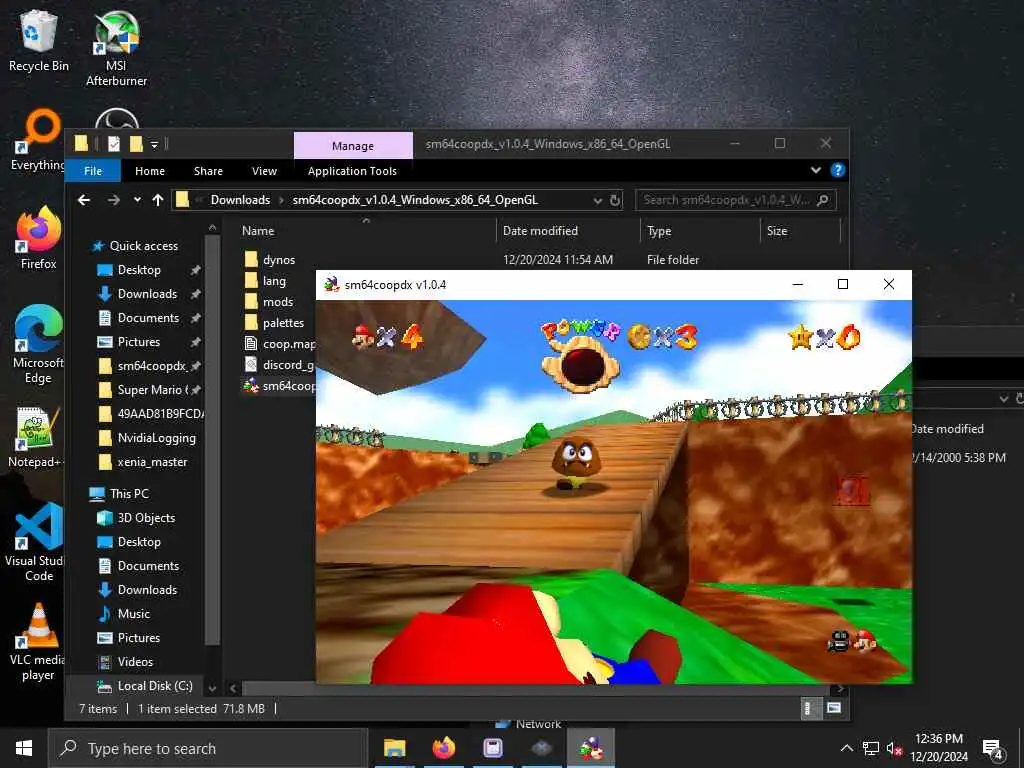Sort files by Type column
This screenshot has height=768, width=1024.
point(659,231)
